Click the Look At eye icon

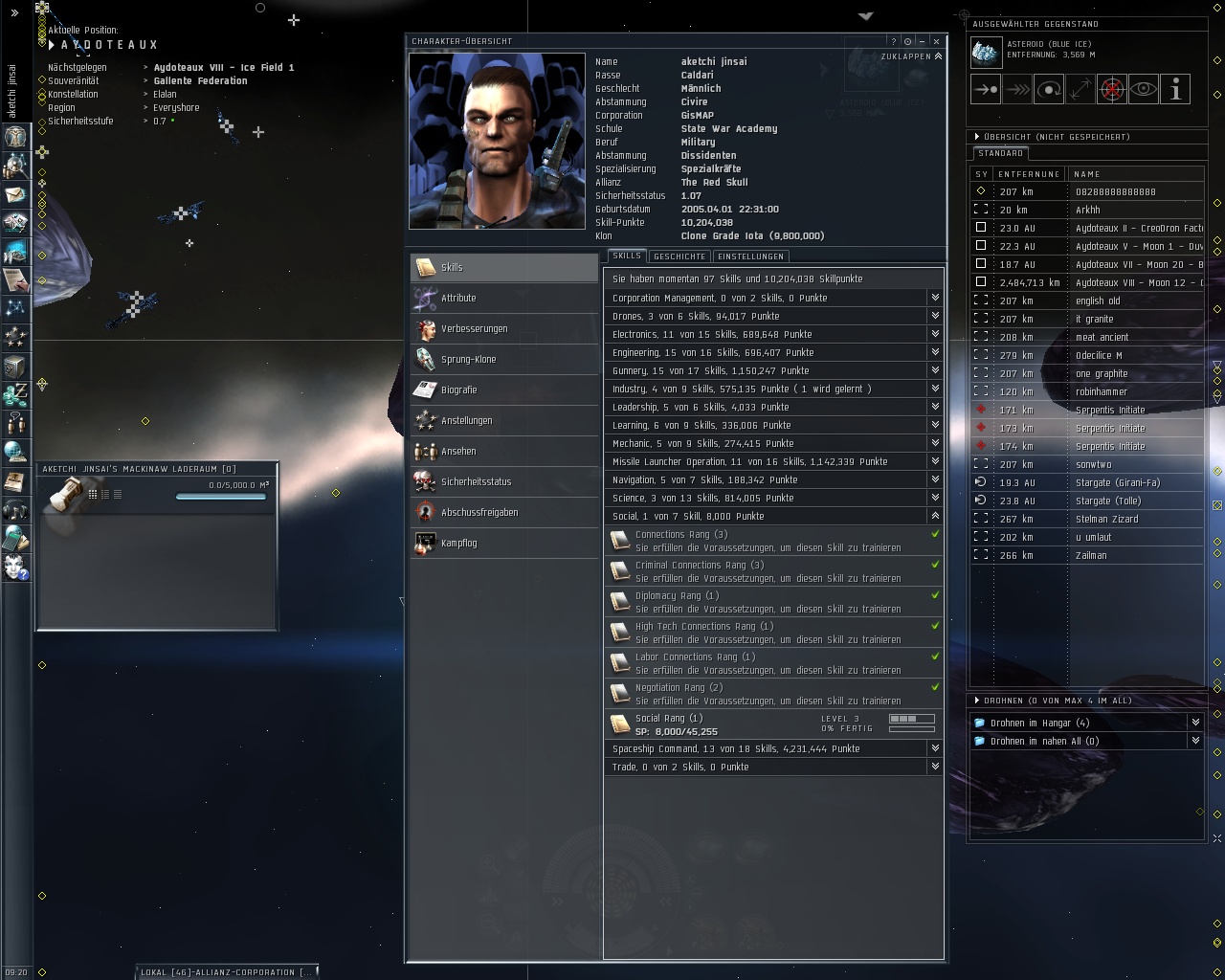[x=1144, y=89]
